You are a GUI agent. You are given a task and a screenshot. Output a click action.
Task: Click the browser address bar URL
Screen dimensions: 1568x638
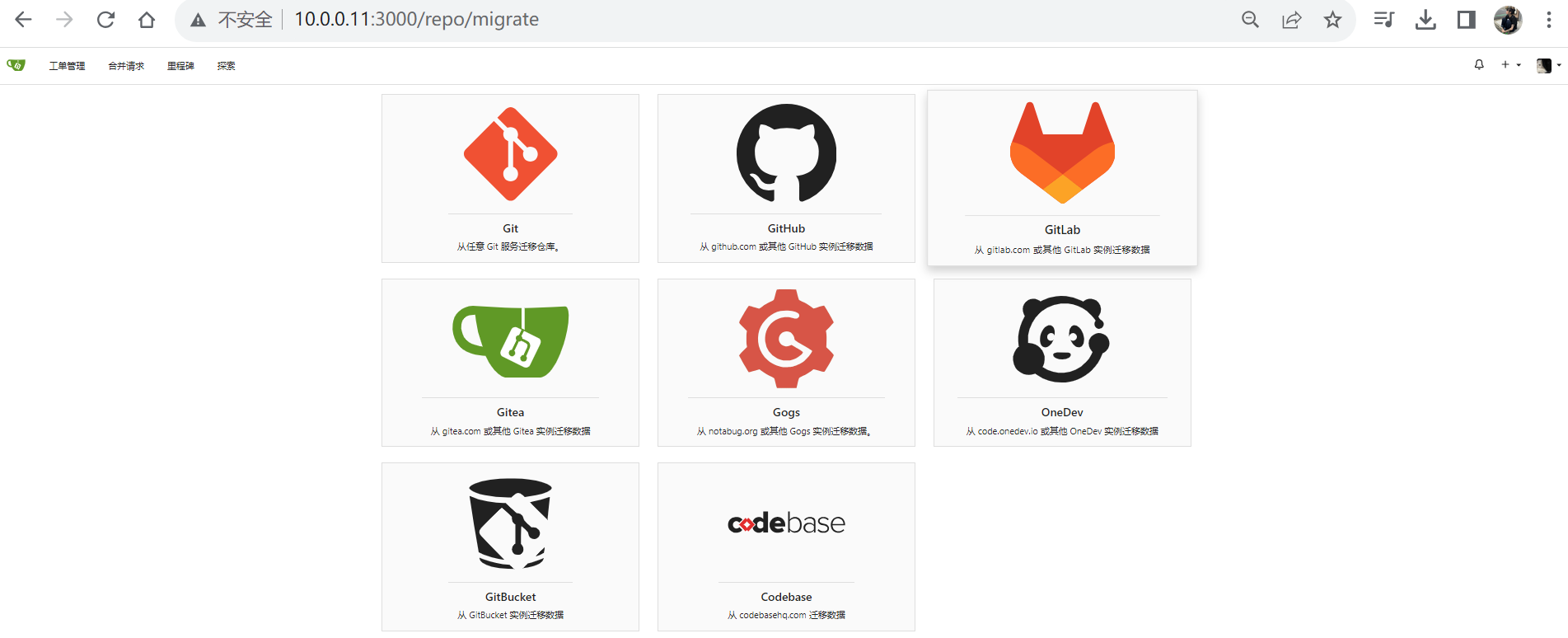click(416, 20)
